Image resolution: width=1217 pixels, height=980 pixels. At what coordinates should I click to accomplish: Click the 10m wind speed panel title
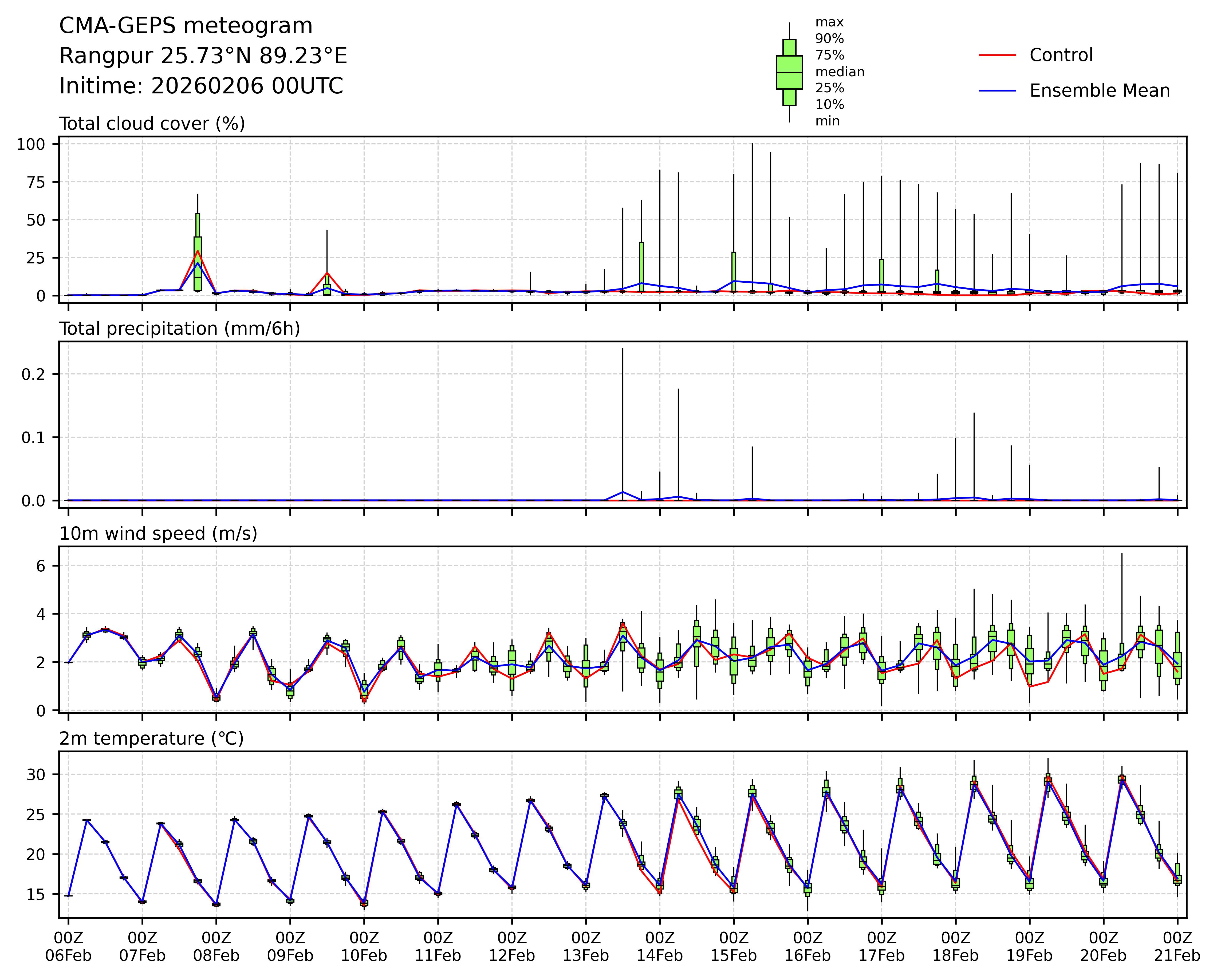pyautogui.click(x=158, y=534)
